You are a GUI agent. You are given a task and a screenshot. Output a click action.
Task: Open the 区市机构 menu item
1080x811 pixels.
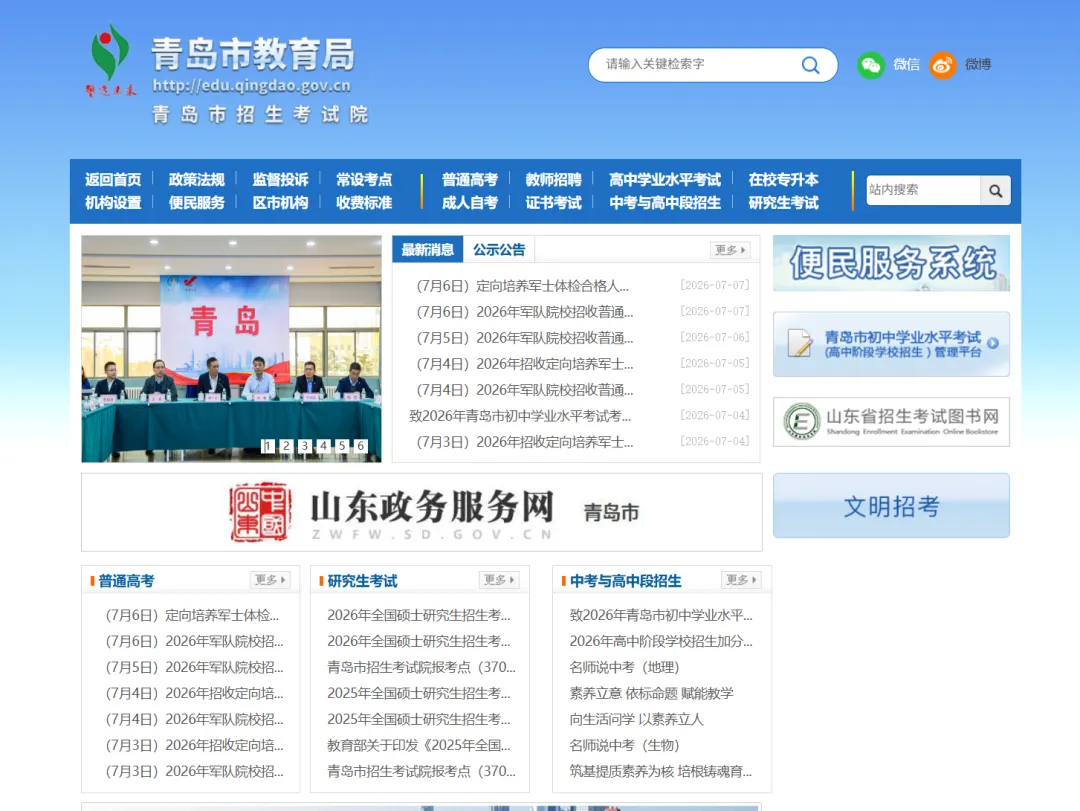[280, 203]
